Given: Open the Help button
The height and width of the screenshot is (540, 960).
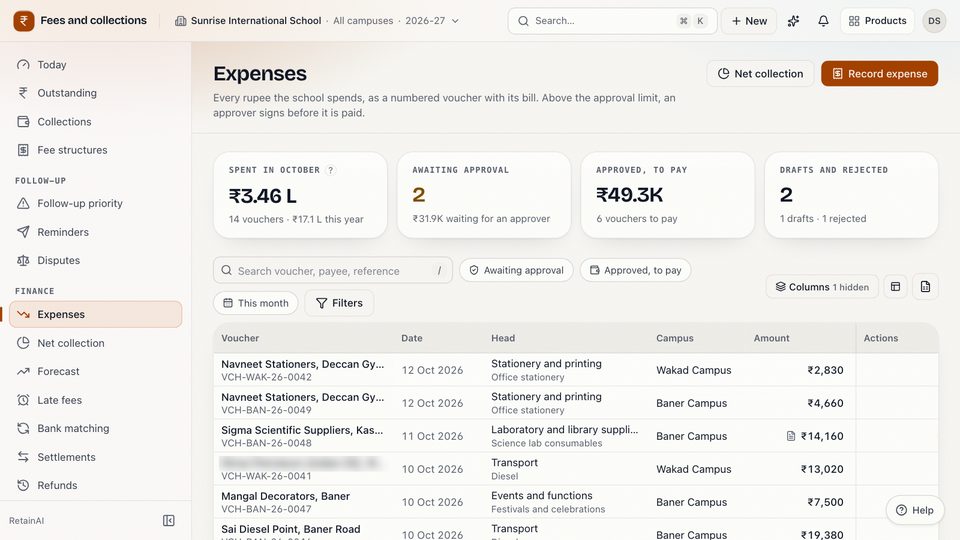Looking at the screenshot, I should [x=915, y=510].
